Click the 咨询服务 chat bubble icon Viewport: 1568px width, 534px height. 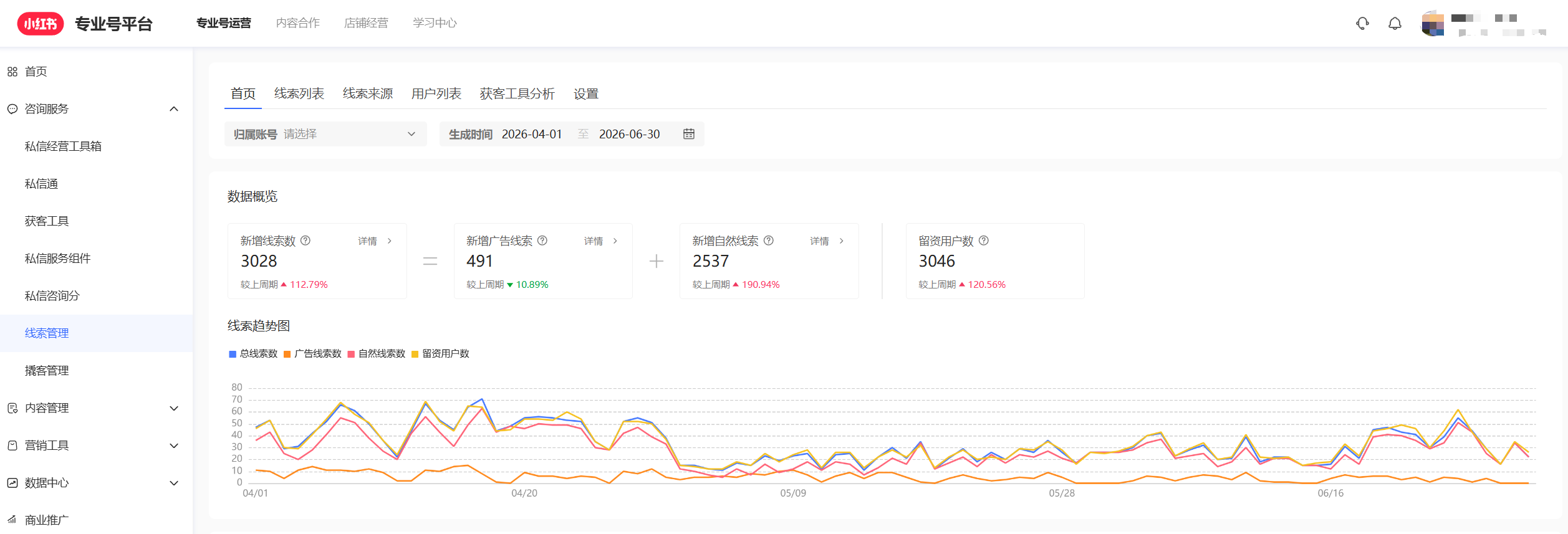[12, 109]
